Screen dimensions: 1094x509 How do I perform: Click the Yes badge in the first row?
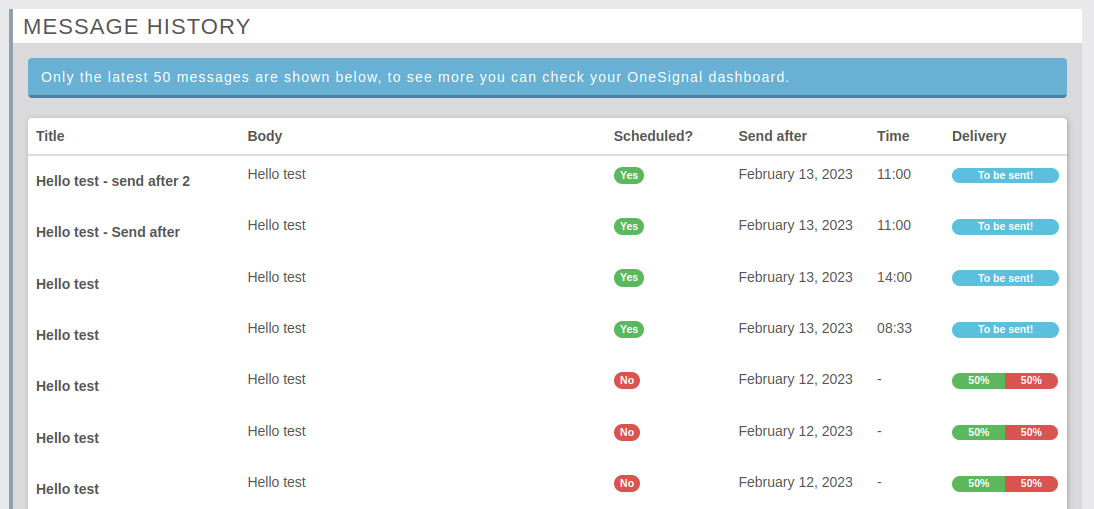pos(628,175)
